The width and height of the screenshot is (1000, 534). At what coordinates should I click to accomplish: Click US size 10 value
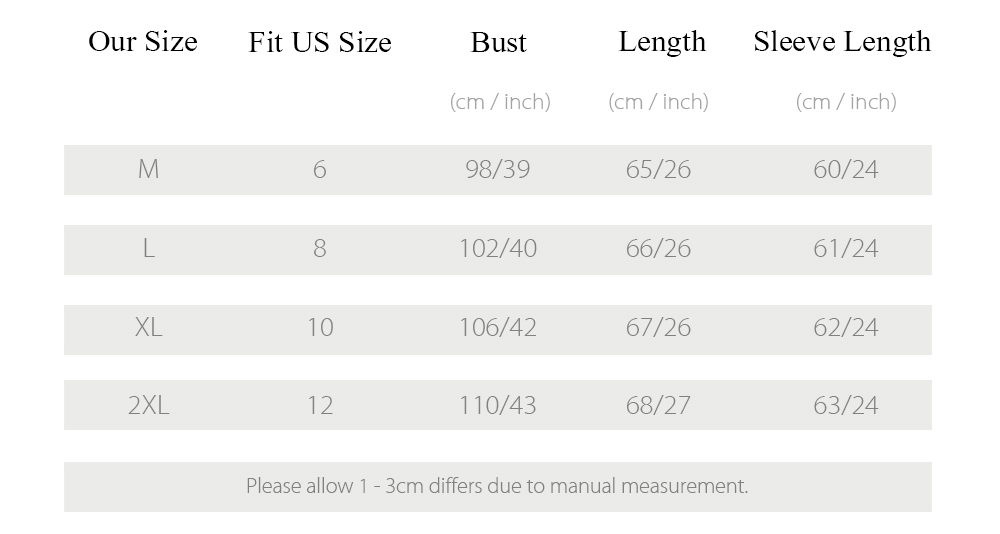click(x=320, y=328)
